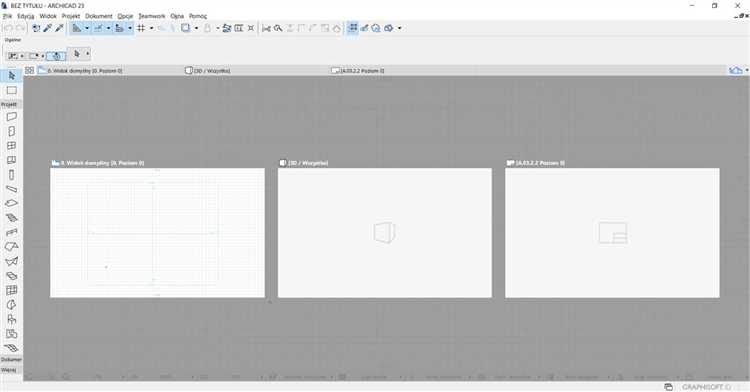Viewport: 750px width, 392px height.
Task: Click the Trace reference toolbar icon
Action: click(186, 28)
